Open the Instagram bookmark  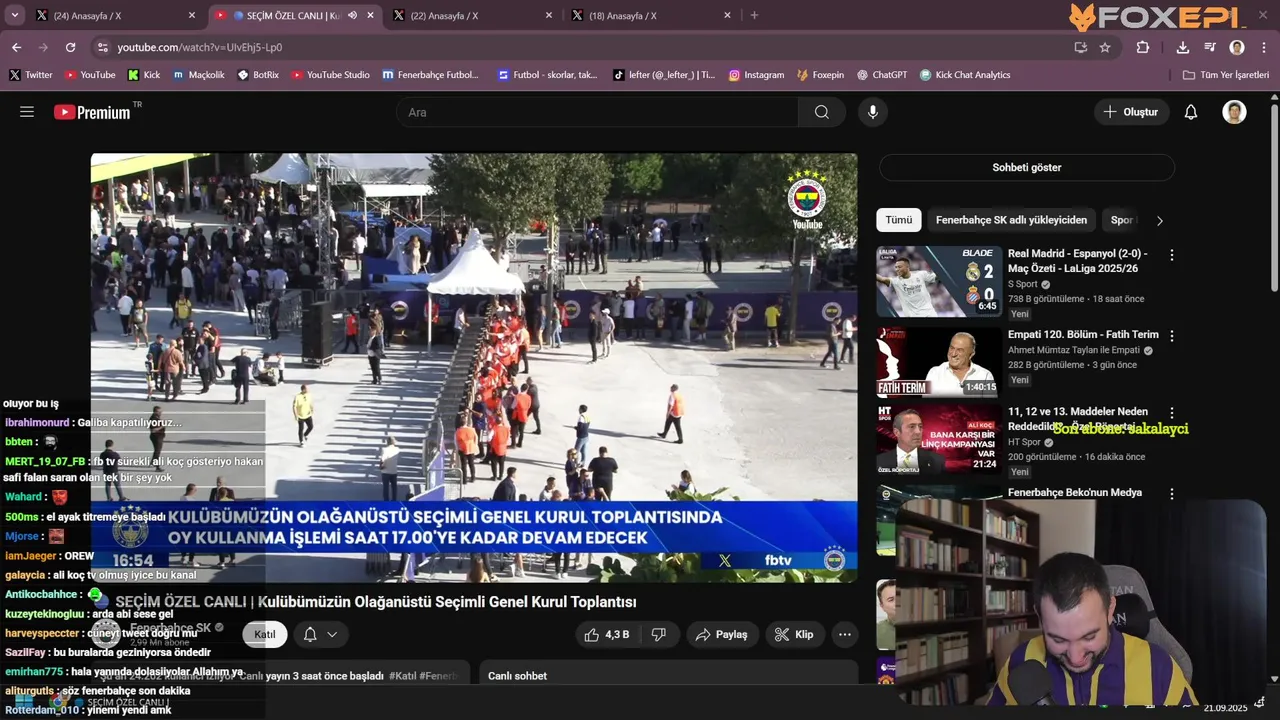pyautogui.click(x=756, y=75)
